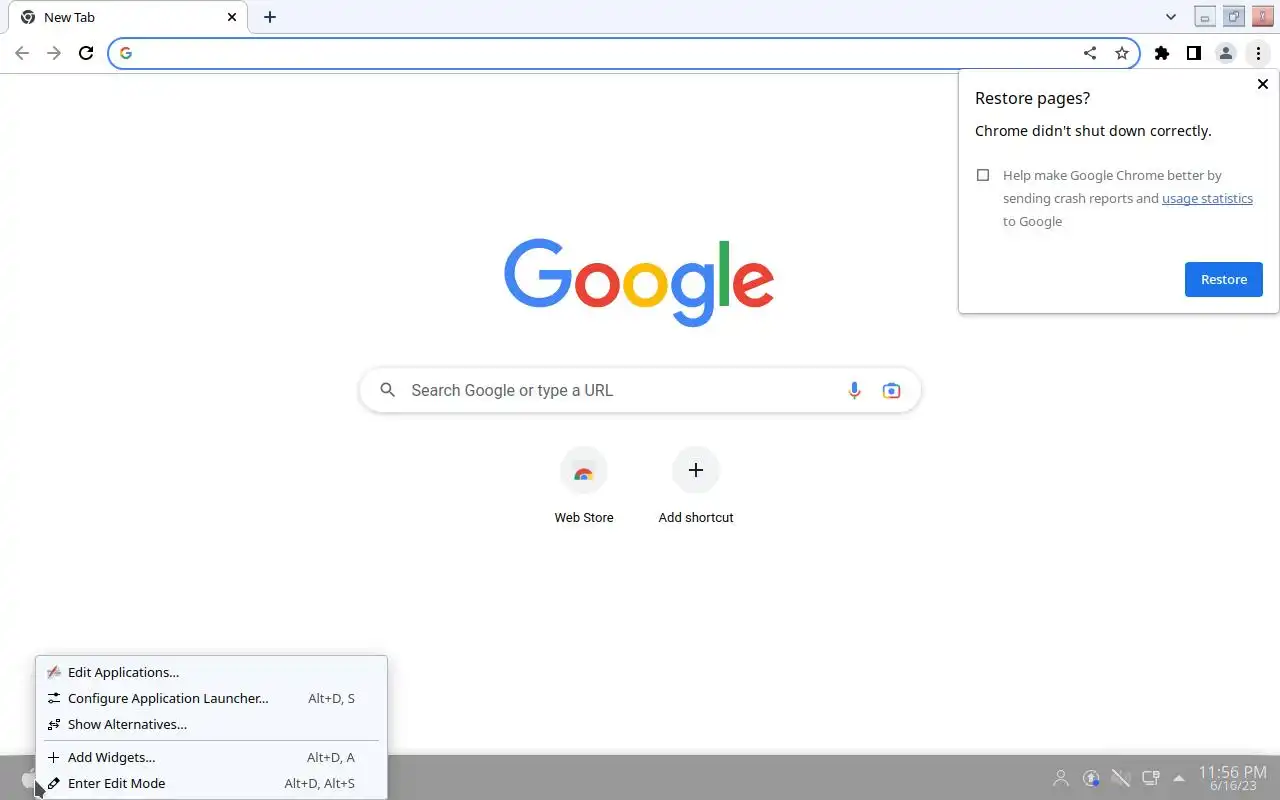
Task: Click the blue Restore button
Action: coord(1224,279)
